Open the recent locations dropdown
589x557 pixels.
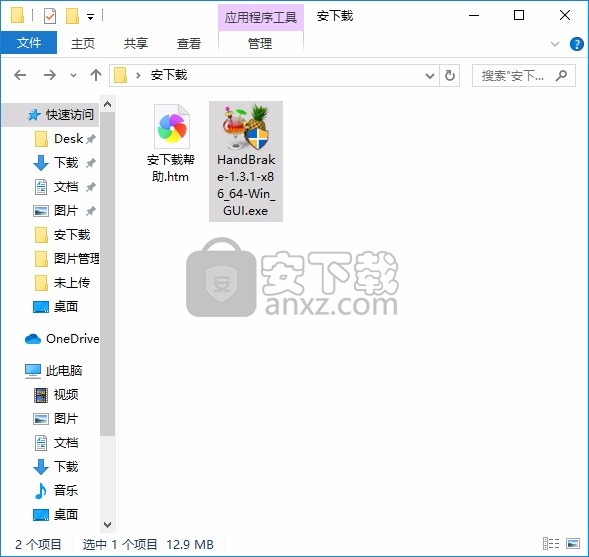click(x=73, y=75)
